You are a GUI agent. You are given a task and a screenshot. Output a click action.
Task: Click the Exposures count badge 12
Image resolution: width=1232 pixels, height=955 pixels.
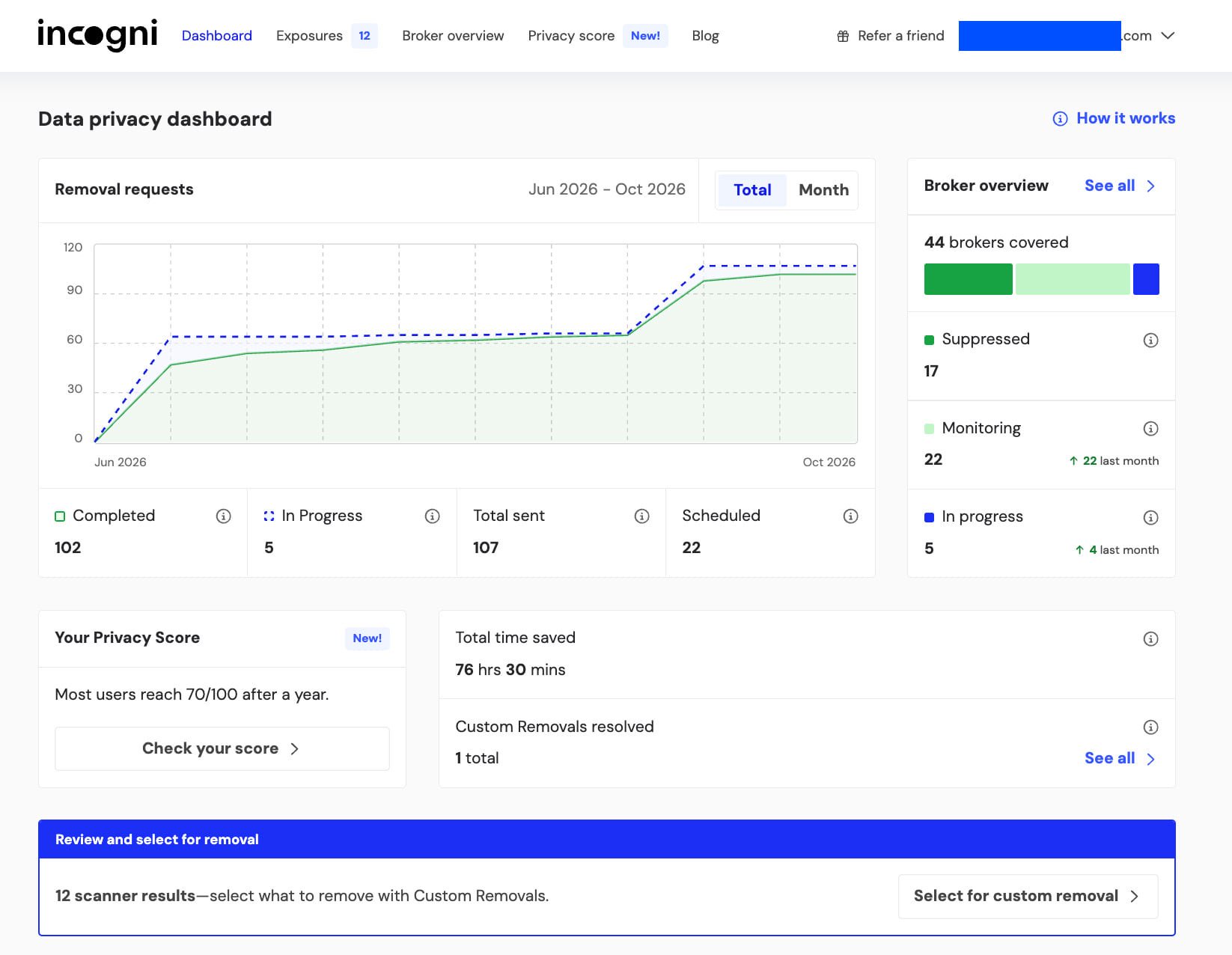click(365, 36)
